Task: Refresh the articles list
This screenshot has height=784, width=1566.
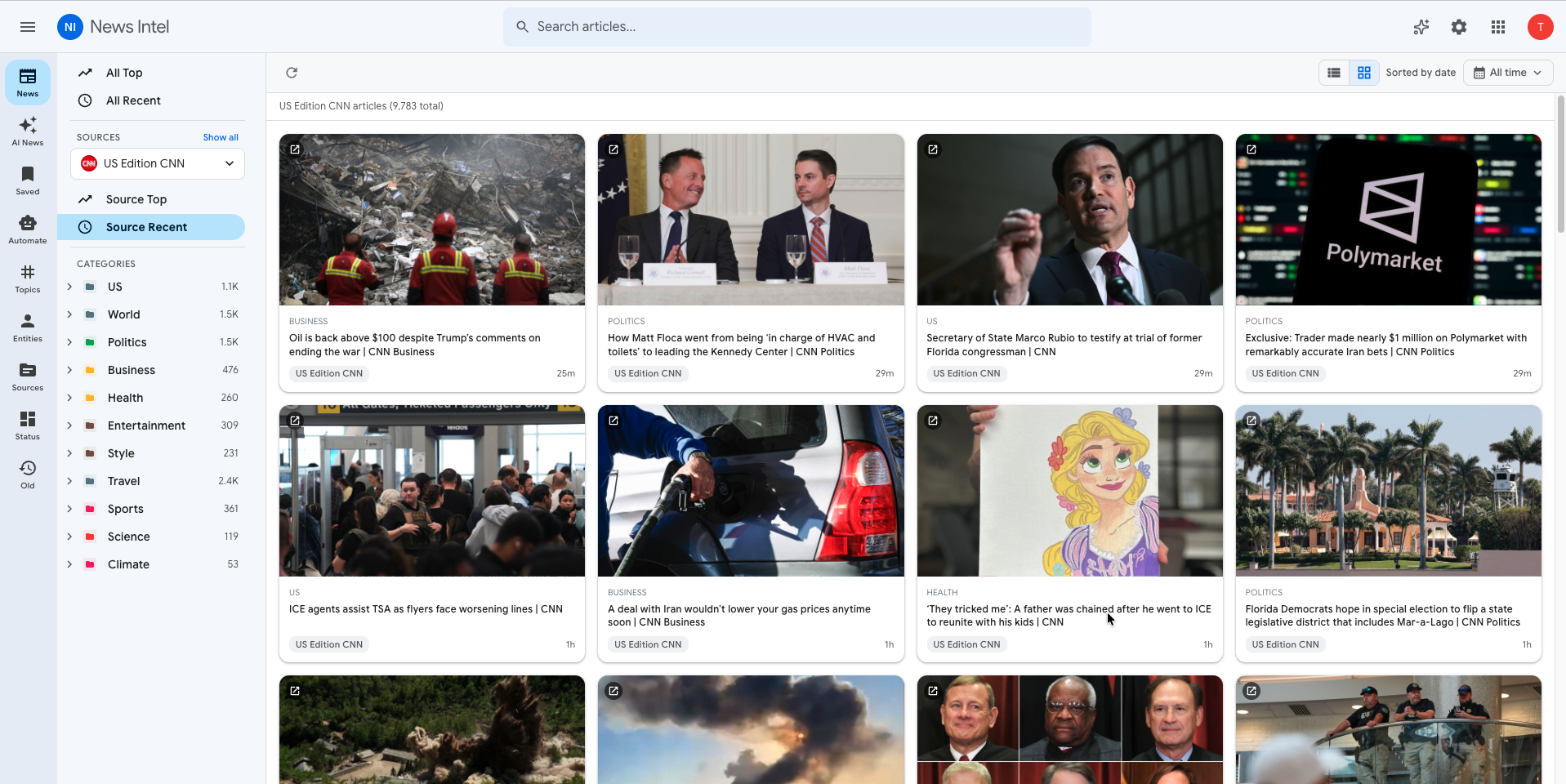Action: [x=292, y=73]
